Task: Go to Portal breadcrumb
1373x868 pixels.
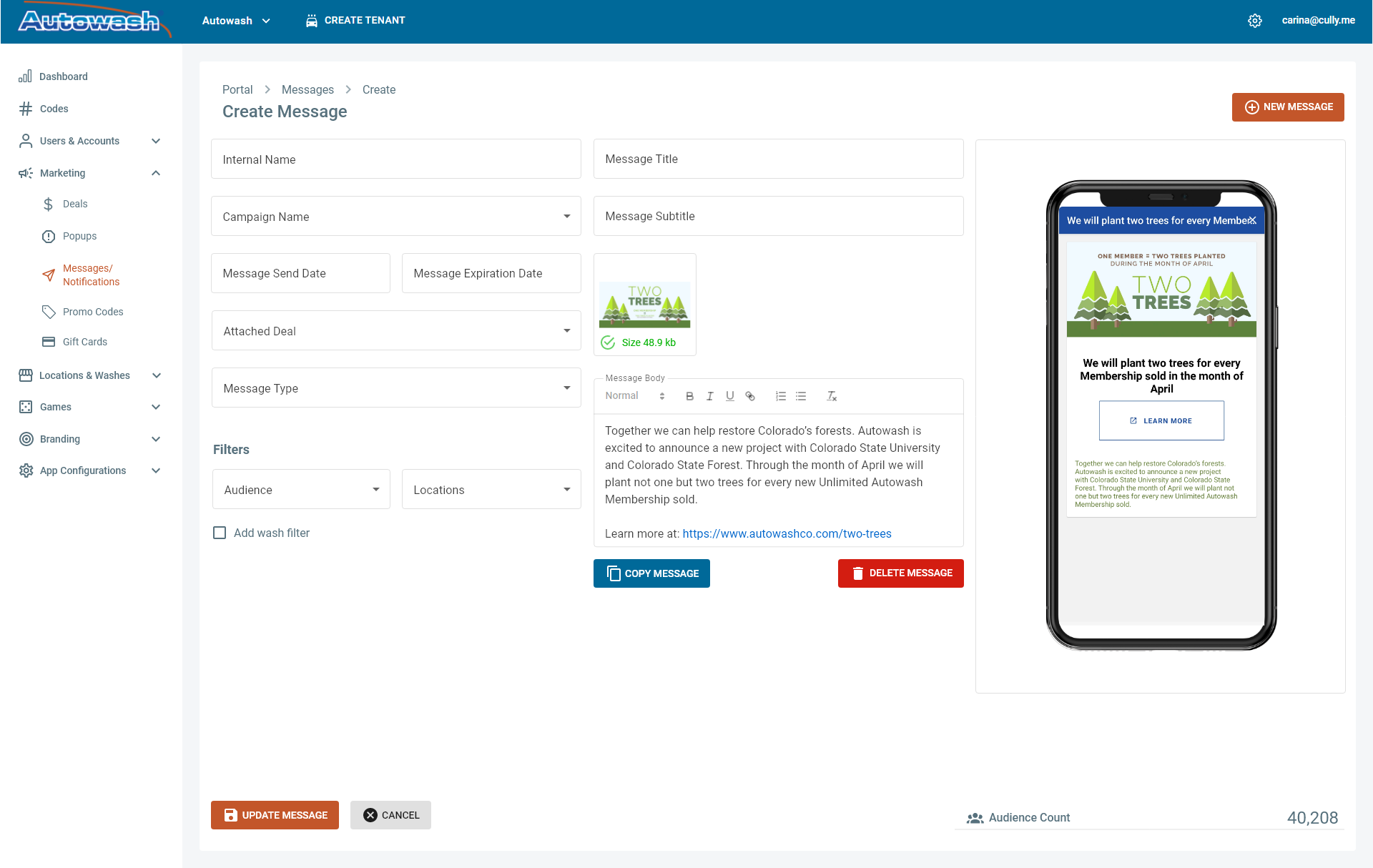Action: 237,89
